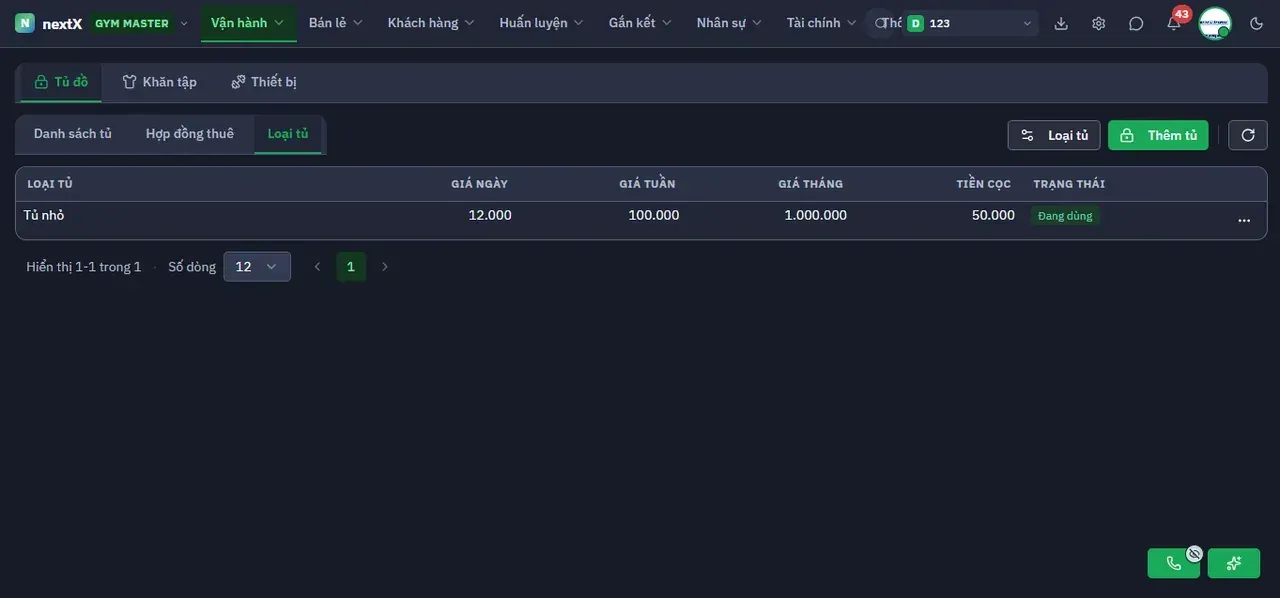Open the Tài chính menu

point(822,23)
